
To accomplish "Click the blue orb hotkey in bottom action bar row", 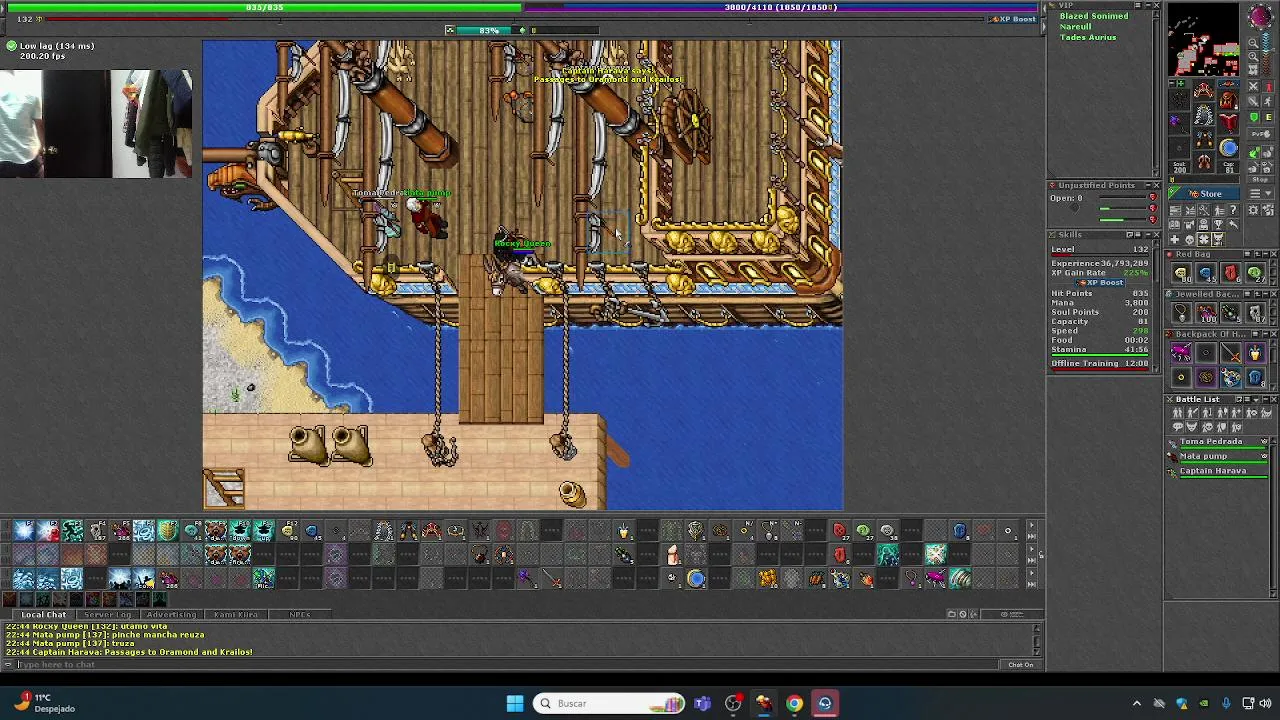I will (696, 578).
